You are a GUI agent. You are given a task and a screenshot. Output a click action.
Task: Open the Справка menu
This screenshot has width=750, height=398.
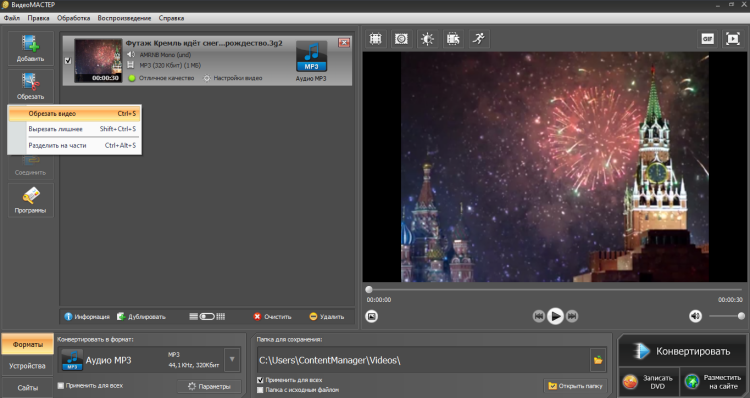pos(171,18)
